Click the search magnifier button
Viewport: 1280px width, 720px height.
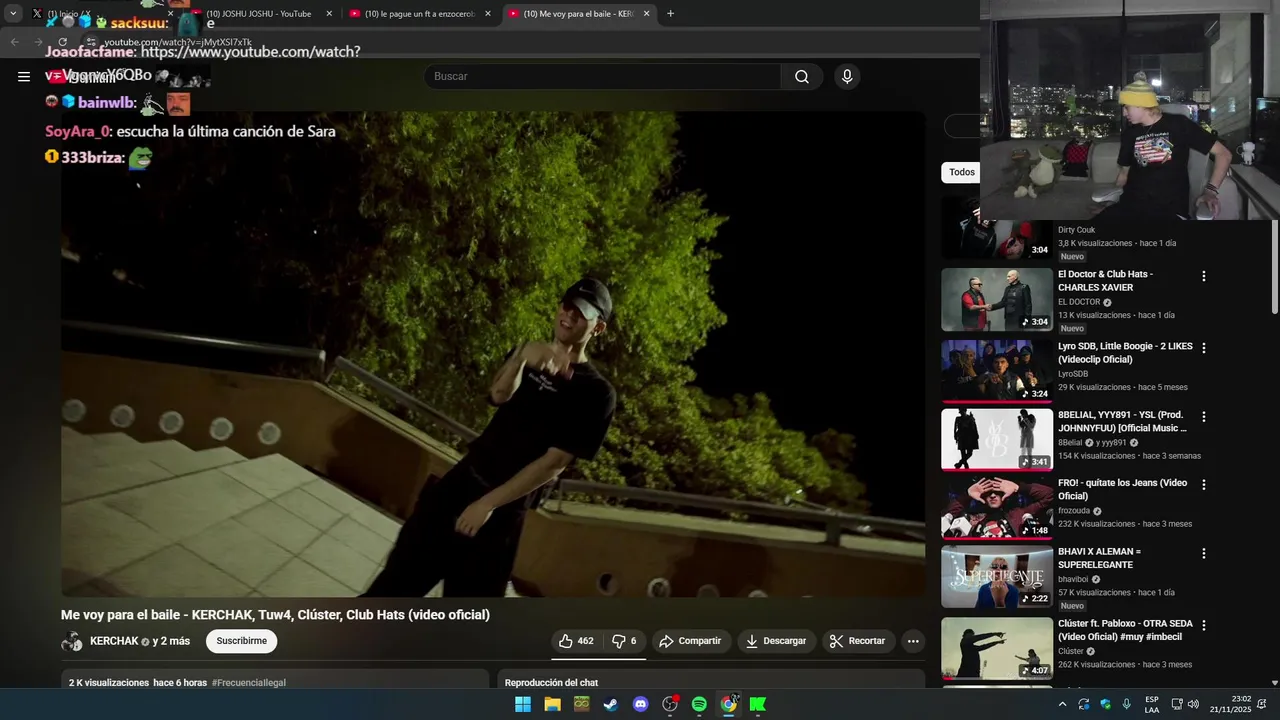[802, 77]
